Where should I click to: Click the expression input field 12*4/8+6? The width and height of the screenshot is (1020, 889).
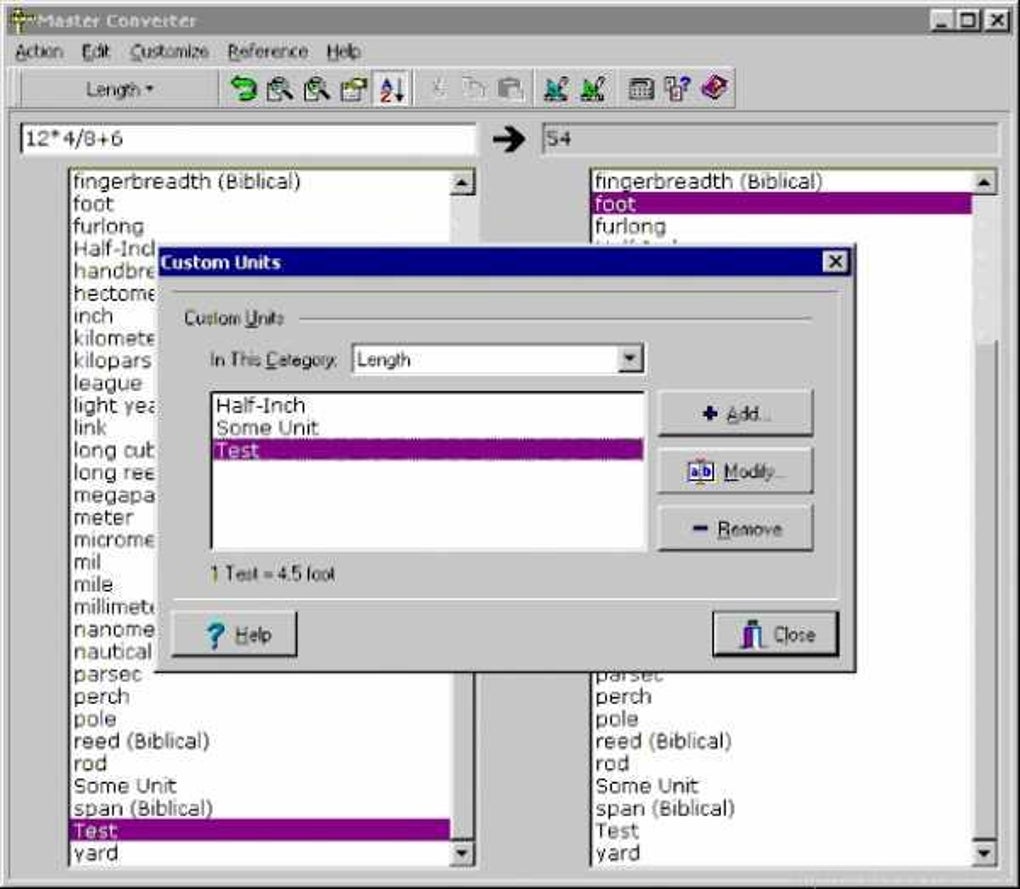(248, 139)
